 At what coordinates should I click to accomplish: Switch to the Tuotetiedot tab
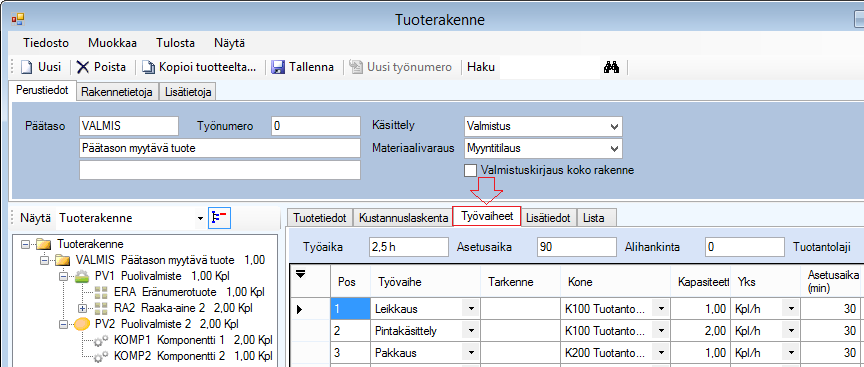click(x=320, y=218)
